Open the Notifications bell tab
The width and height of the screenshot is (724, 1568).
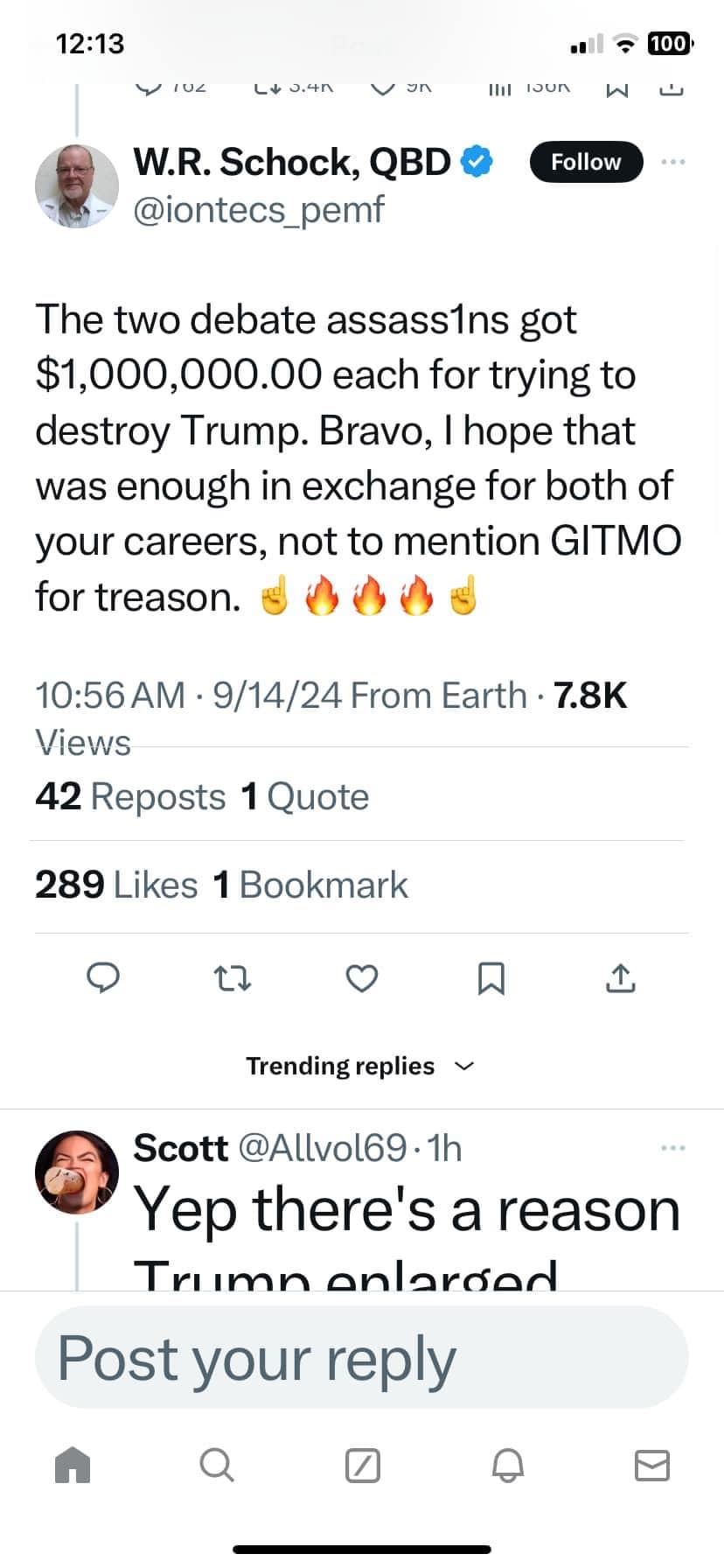coord(508,1464)
